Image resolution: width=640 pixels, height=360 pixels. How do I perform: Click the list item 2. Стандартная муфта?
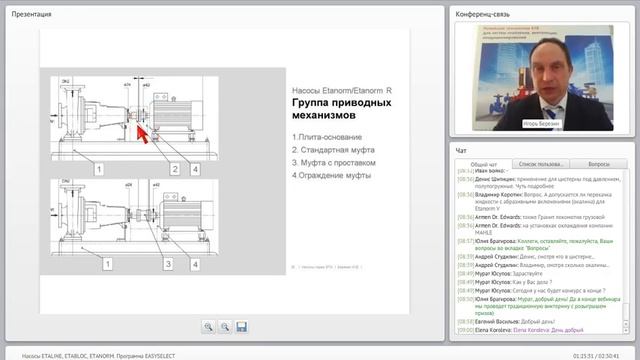pos(333,150)
